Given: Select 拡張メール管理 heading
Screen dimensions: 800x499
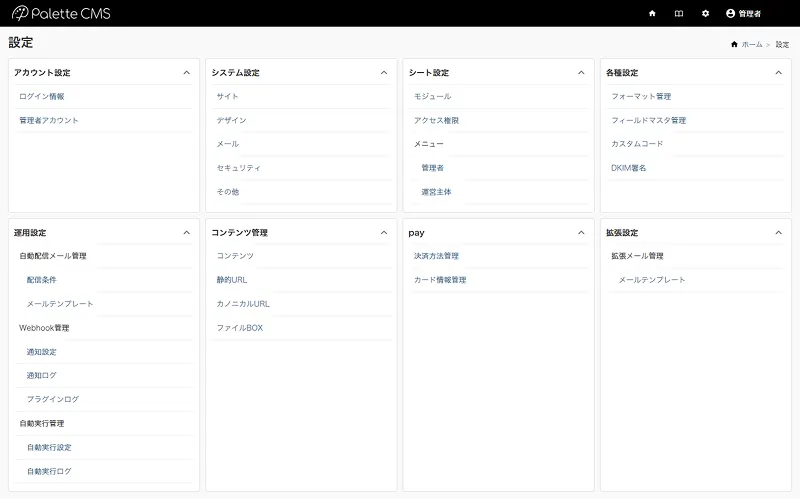Looking at the screenshot, I should (x=637, y=256).
